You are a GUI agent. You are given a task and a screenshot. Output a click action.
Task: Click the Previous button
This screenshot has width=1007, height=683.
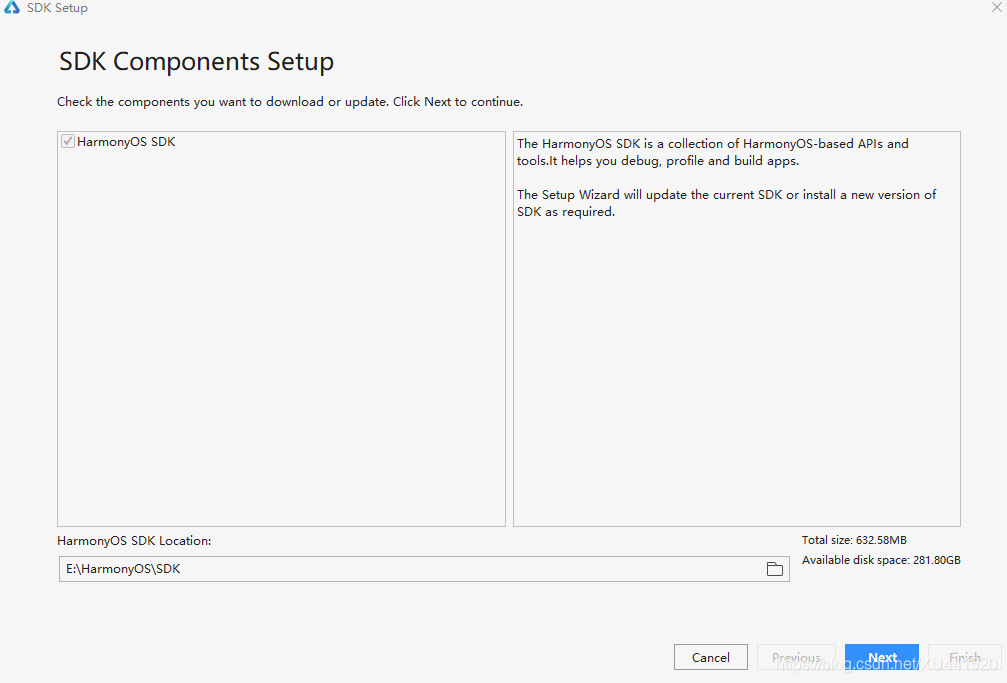[796, 657]
